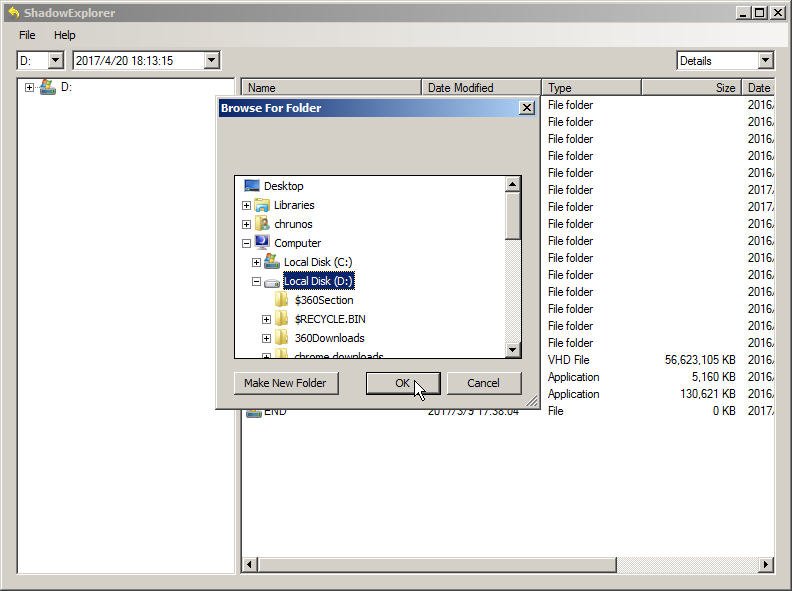Collapse the Computer node

(246, 243)
